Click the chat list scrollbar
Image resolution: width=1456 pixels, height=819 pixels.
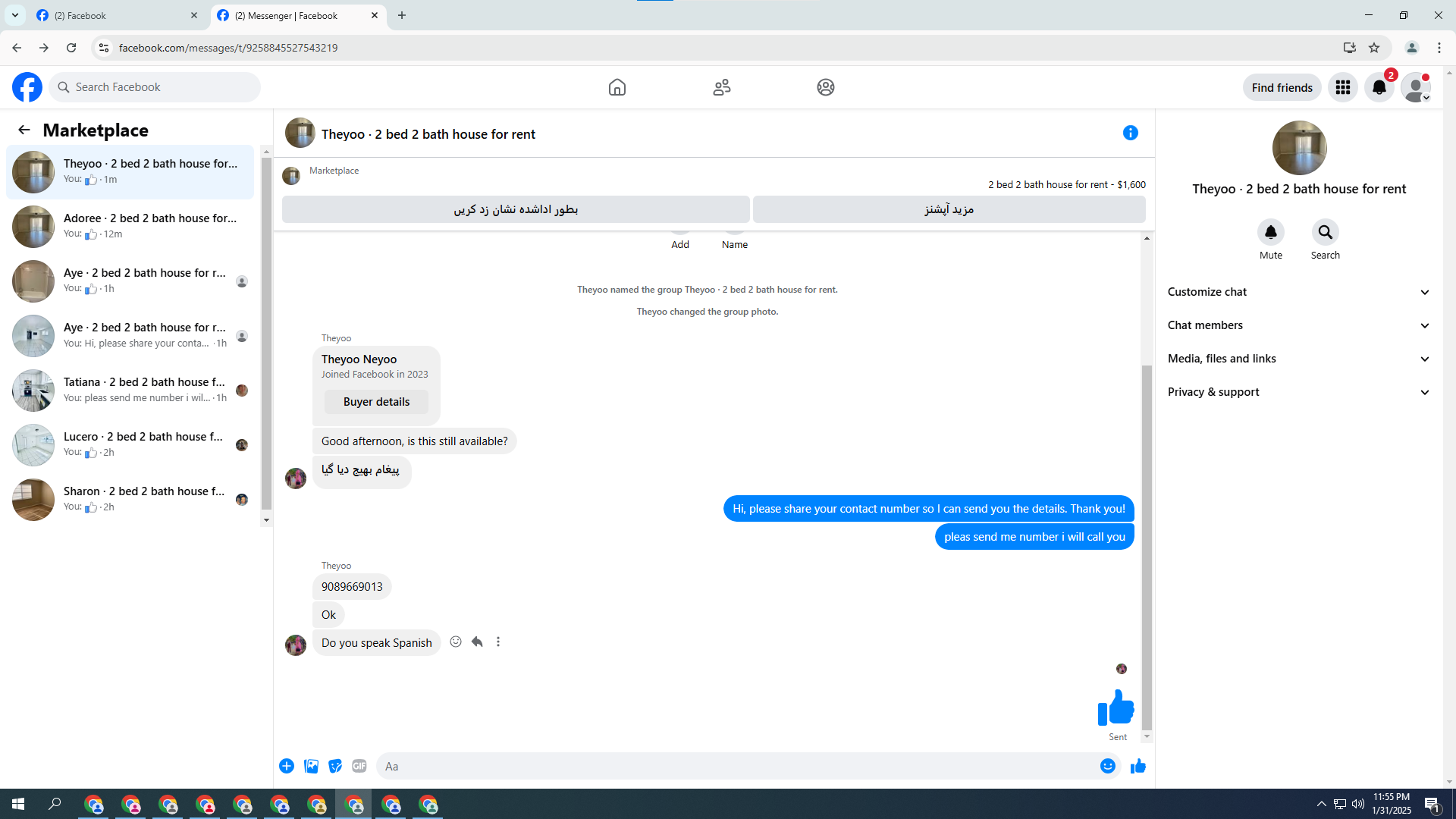pyautogui.click(x=266, y=334)
